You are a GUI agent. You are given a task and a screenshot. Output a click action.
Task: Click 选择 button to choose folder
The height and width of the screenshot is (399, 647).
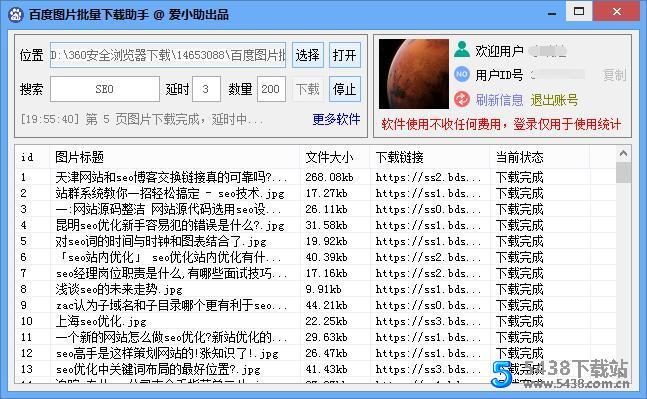(307, 55)
